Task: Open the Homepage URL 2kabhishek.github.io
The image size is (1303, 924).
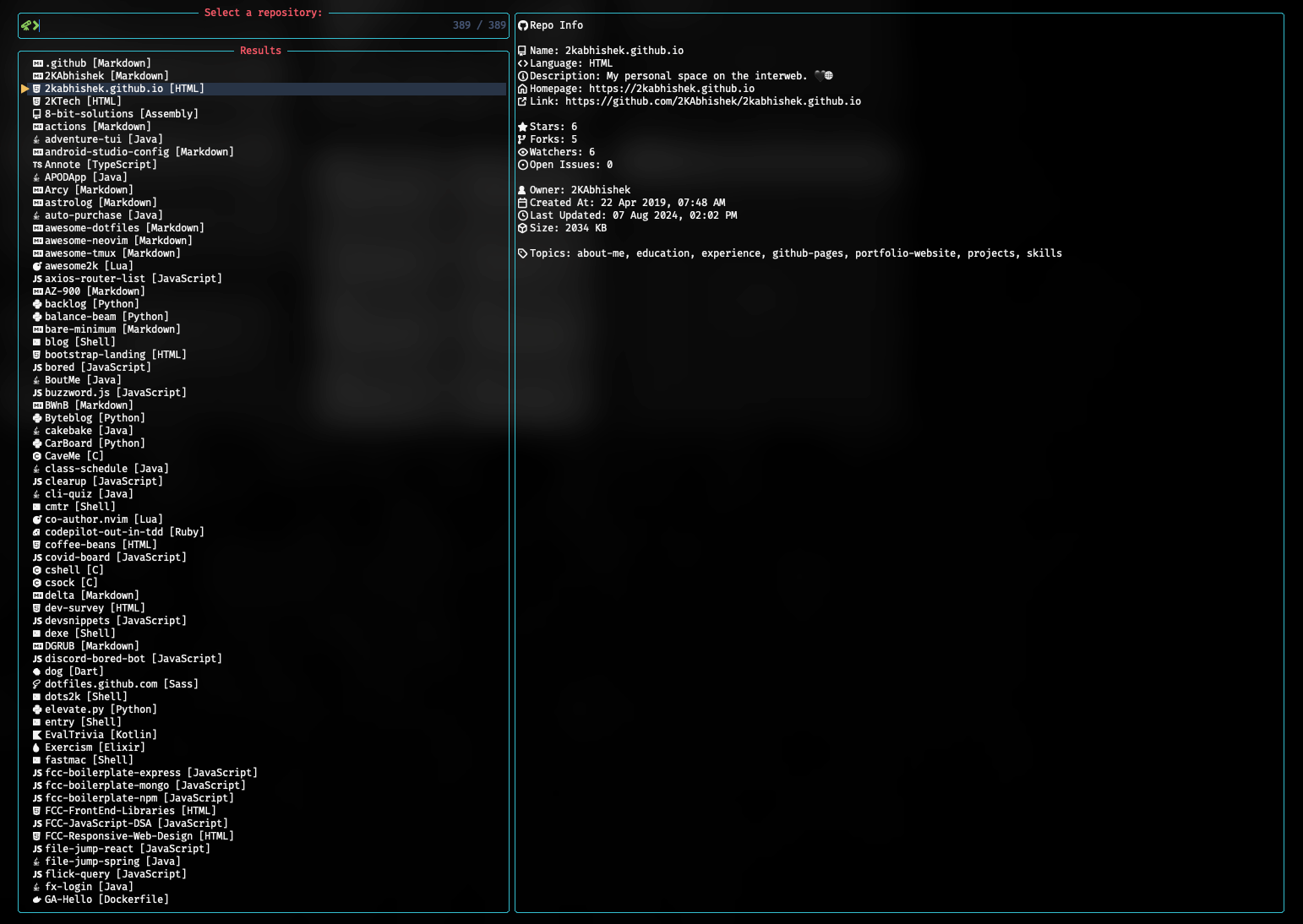Action: coord(672,89)
